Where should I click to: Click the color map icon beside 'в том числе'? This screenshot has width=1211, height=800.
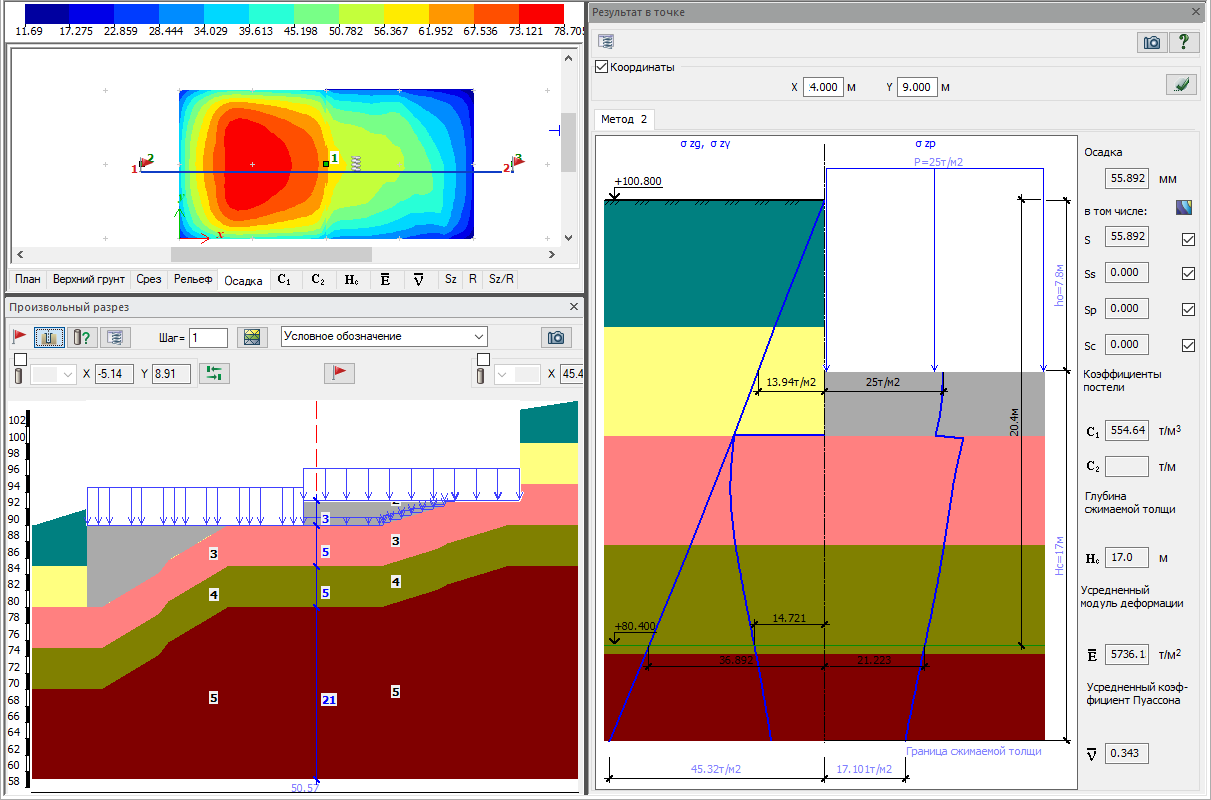1185,209
